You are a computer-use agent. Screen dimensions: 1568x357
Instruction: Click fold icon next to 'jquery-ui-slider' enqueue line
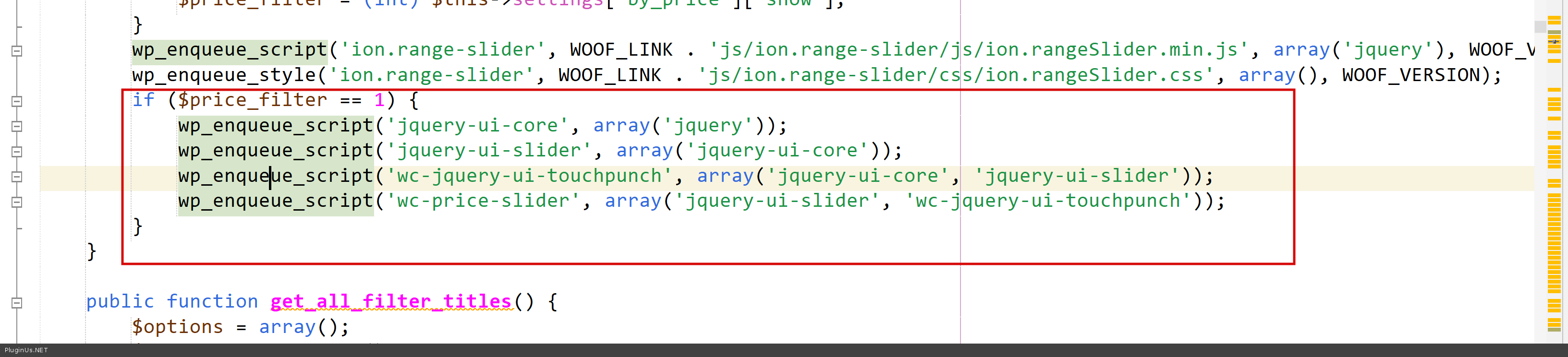(17, 152)
